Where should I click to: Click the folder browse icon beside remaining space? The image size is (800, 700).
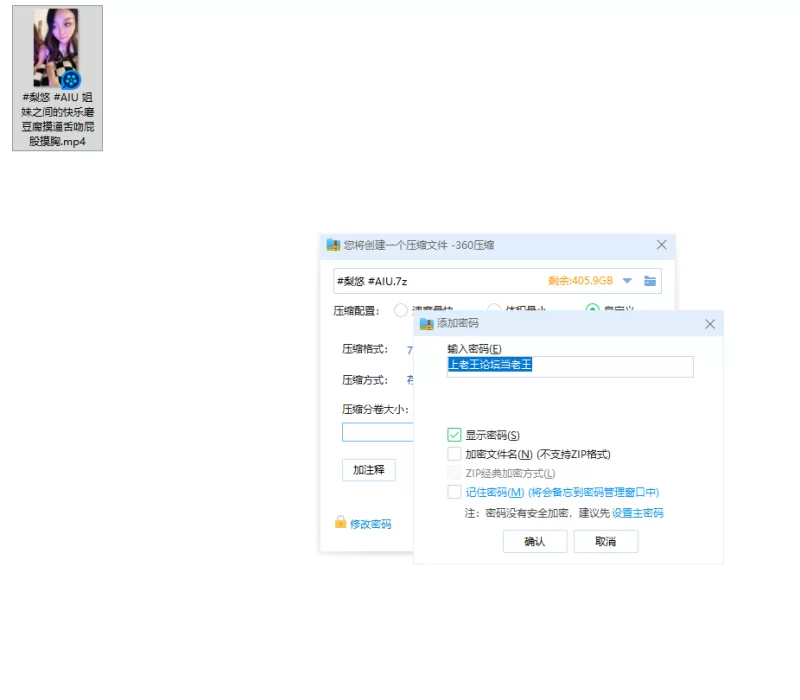coord(650,281)
